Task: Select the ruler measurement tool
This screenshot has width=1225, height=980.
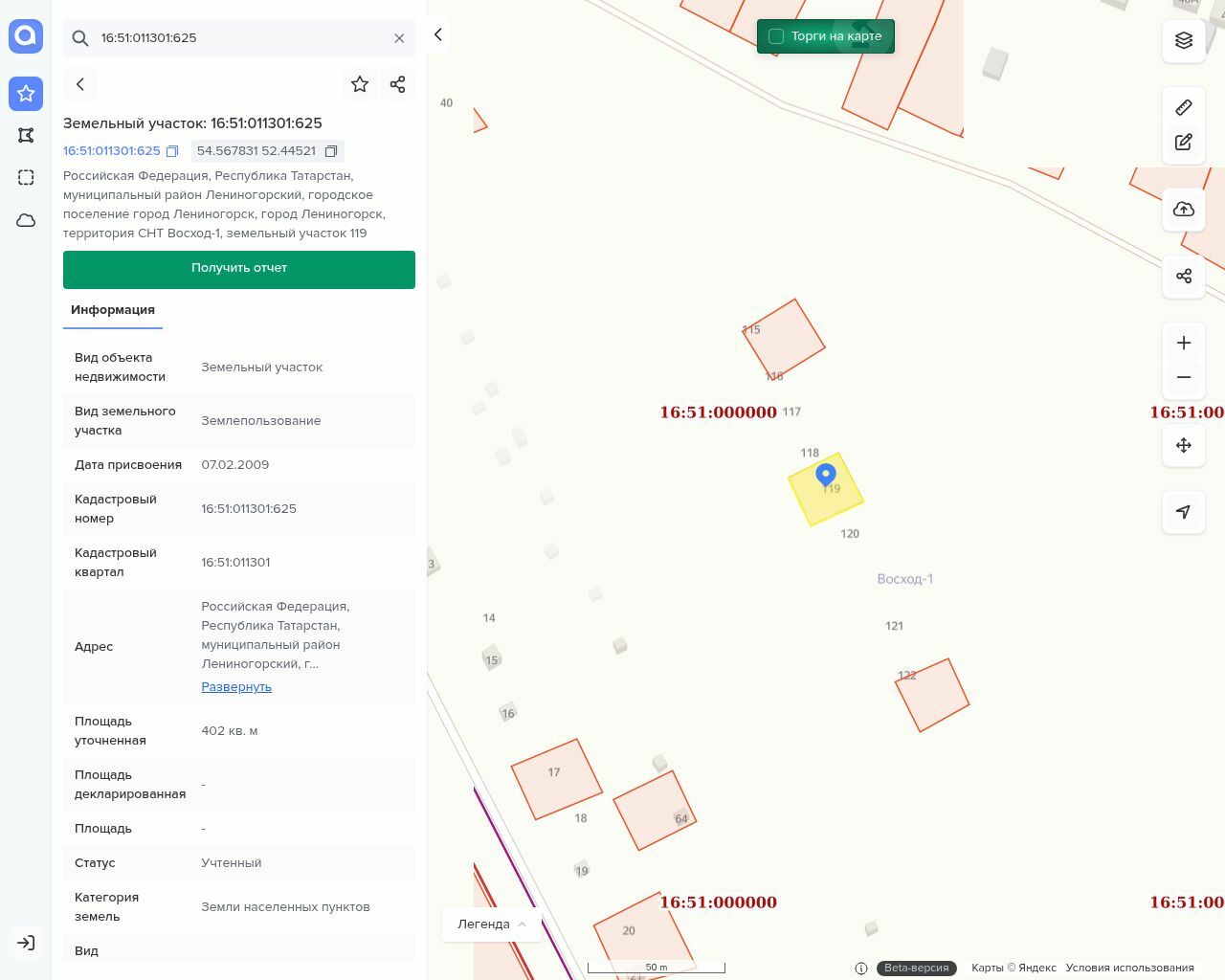Action: [1184, 107]
